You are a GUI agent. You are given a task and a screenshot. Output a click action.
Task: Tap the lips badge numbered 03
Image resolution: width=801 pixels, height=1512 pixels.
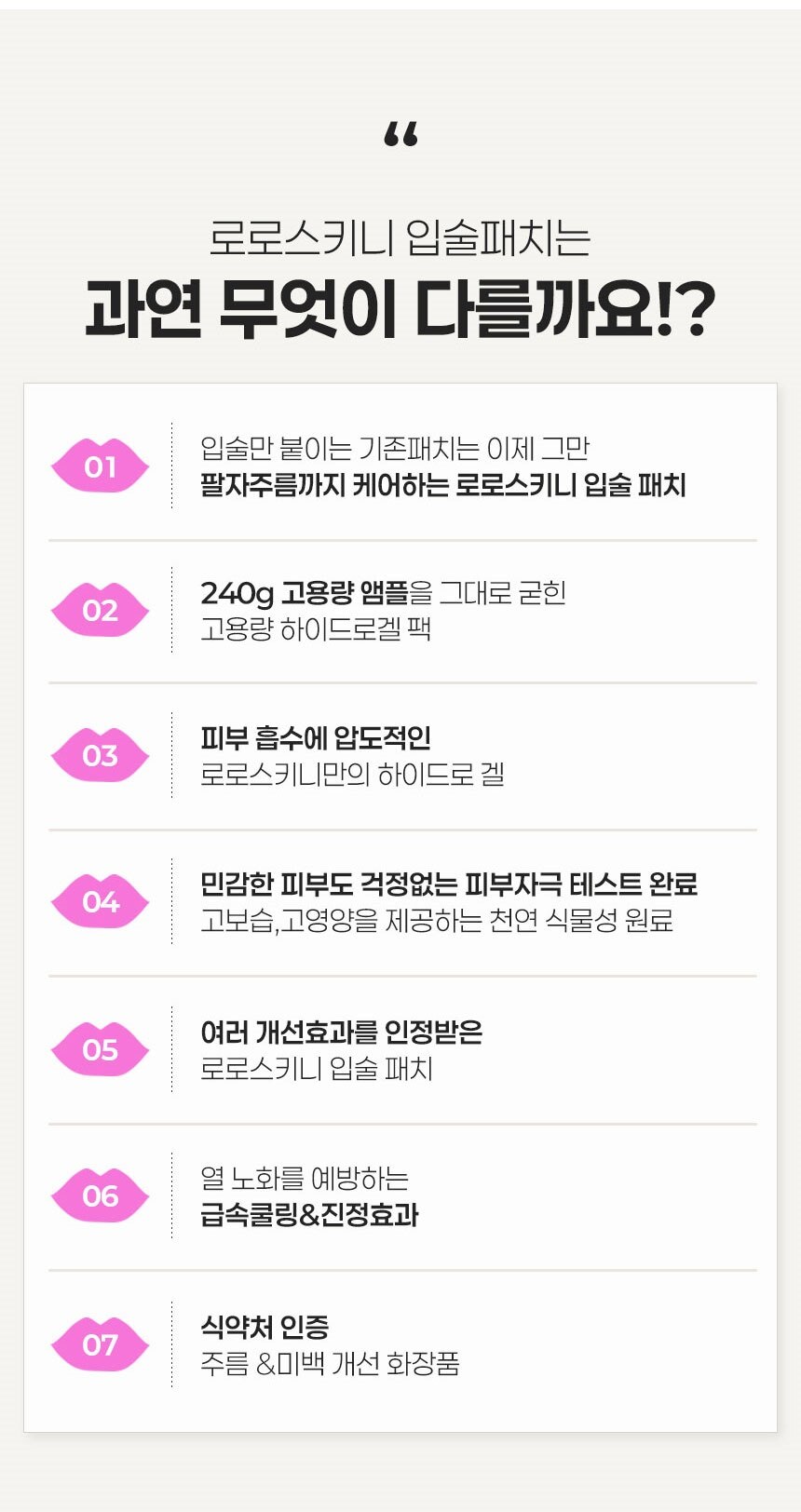(x=100, y=755)
